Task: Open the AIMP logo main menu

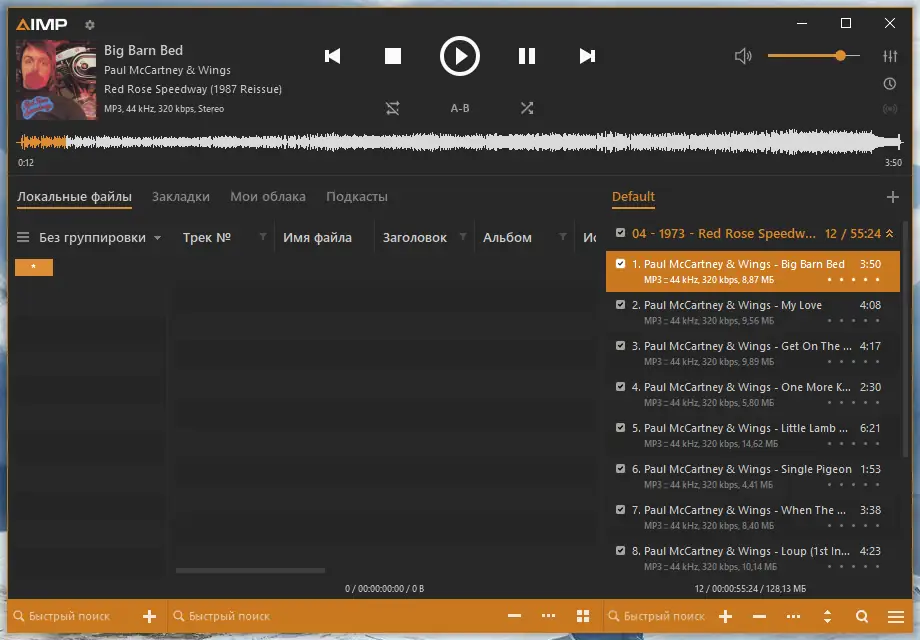Action: pyautogui.click(x=42, y=24)
